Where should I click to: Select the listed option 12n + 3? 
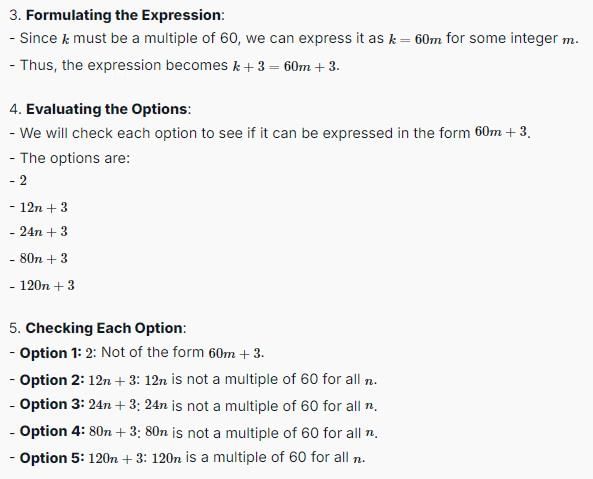(x=43, y=207)
